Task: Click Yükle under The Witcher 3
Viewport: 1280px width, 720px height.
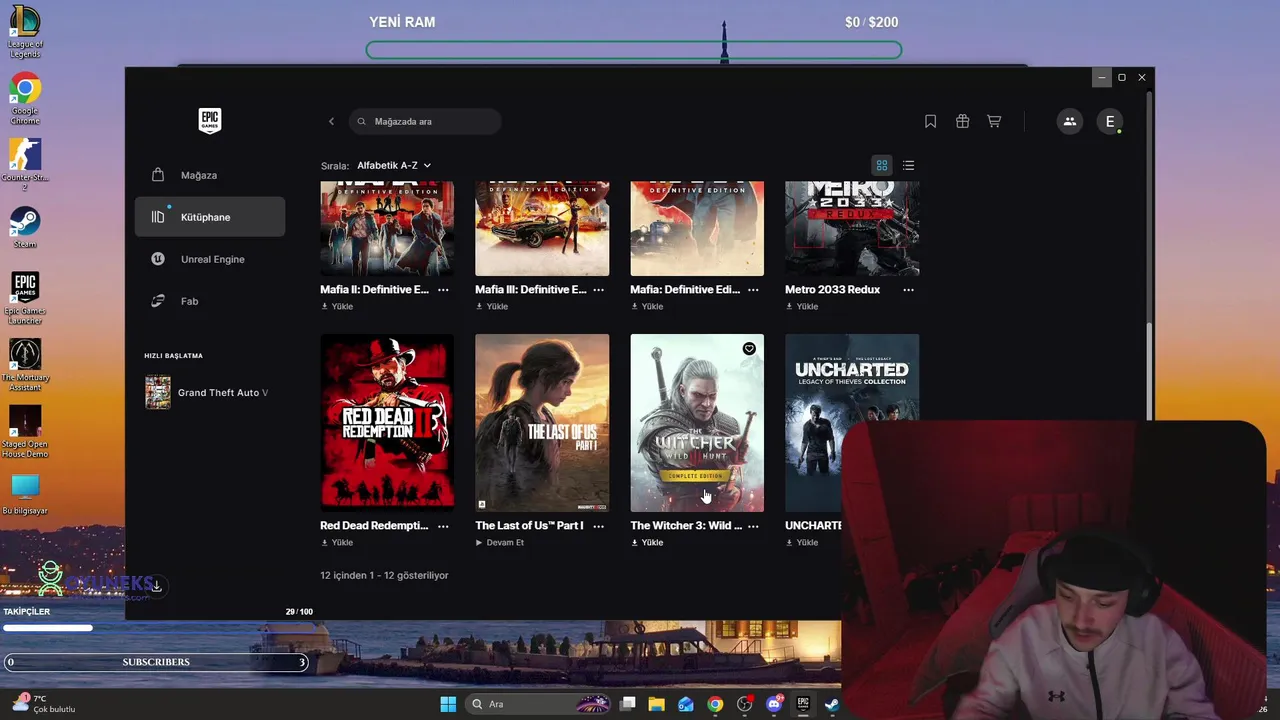Action: 647,543
